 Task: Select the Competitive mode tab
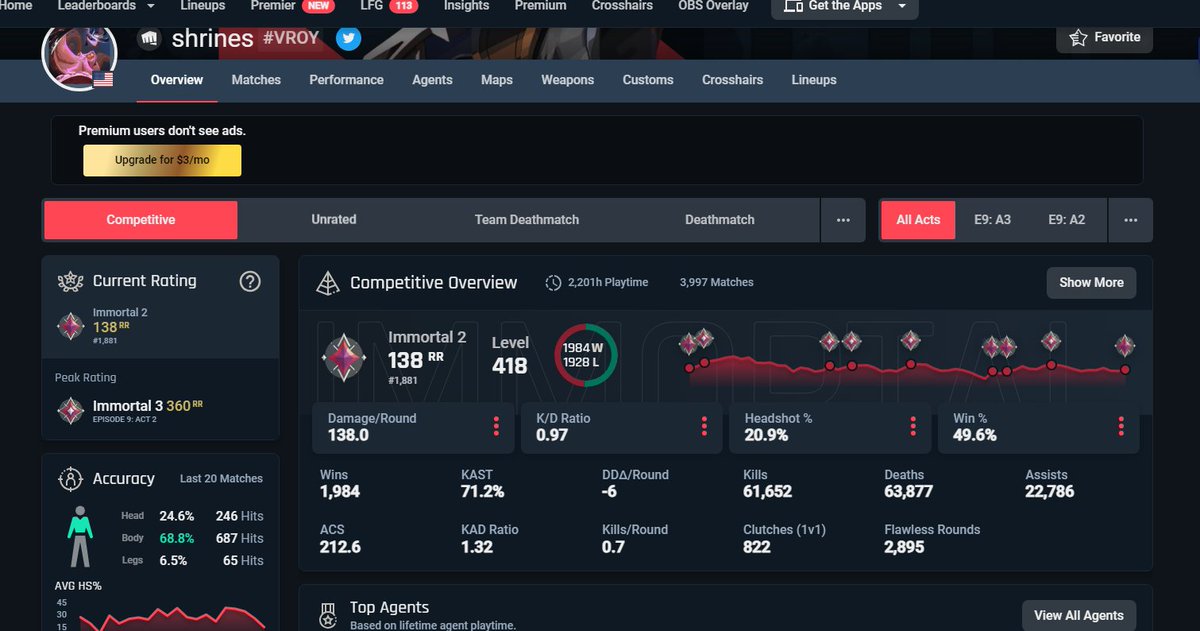141,220
